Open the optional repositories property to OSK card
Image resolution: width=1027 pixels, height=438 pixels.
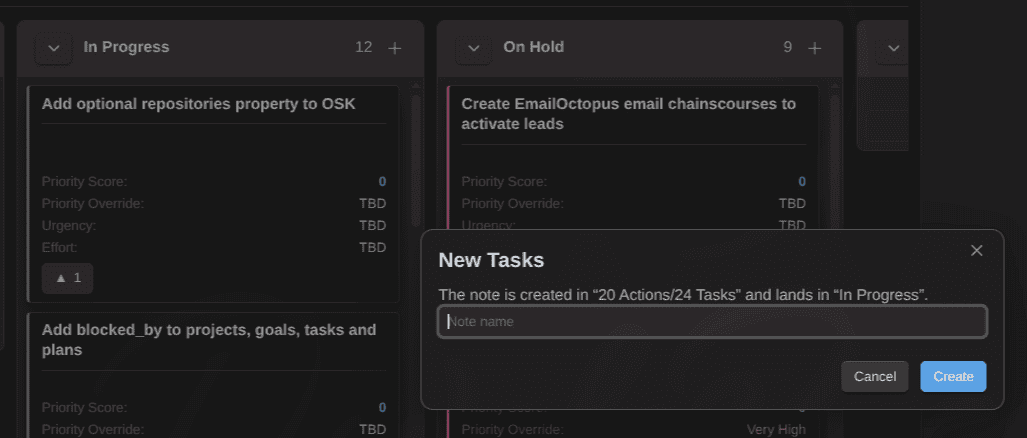coord(198,103)
